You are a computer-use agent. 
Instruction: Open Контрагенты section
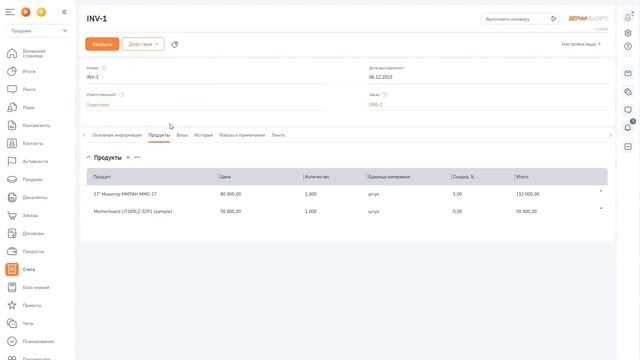pos(36,125)
